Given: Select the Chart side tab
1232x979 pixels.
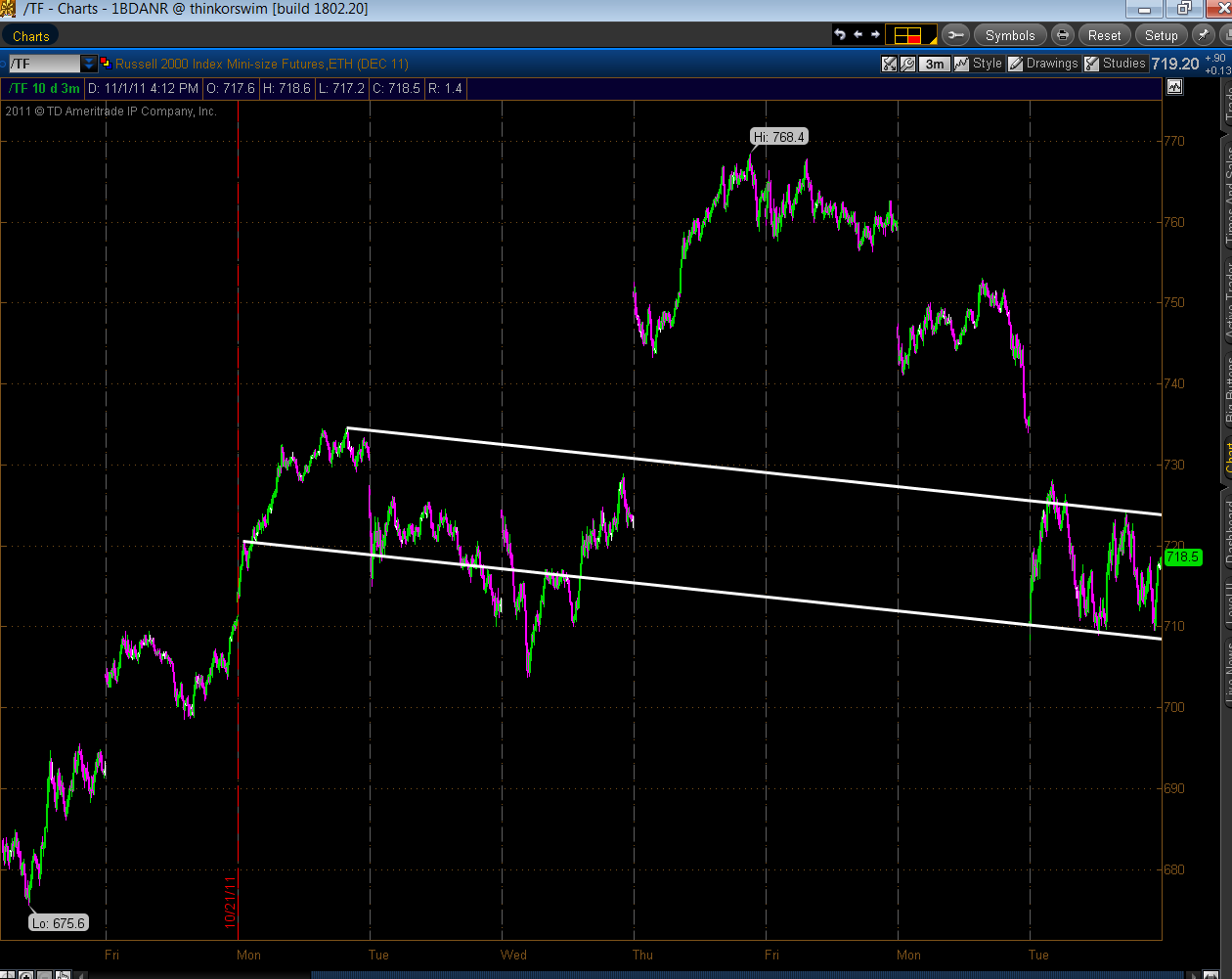Looking at the screenshot, I should tap(1227, 457).
